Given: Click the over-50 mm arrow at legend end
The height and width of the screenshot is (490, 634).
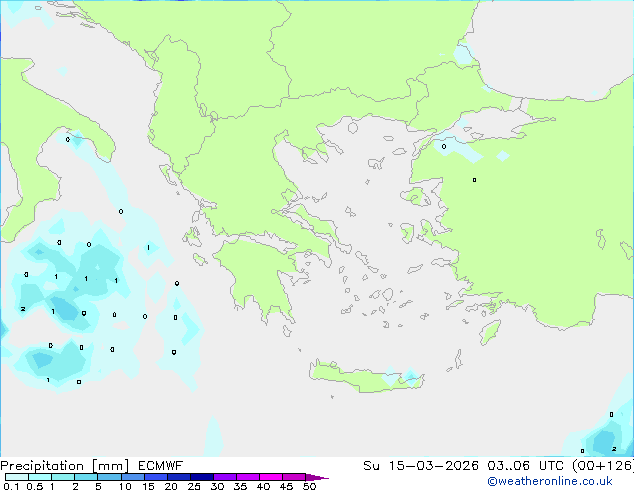Looking at the screenshot, I should point(317,477).
